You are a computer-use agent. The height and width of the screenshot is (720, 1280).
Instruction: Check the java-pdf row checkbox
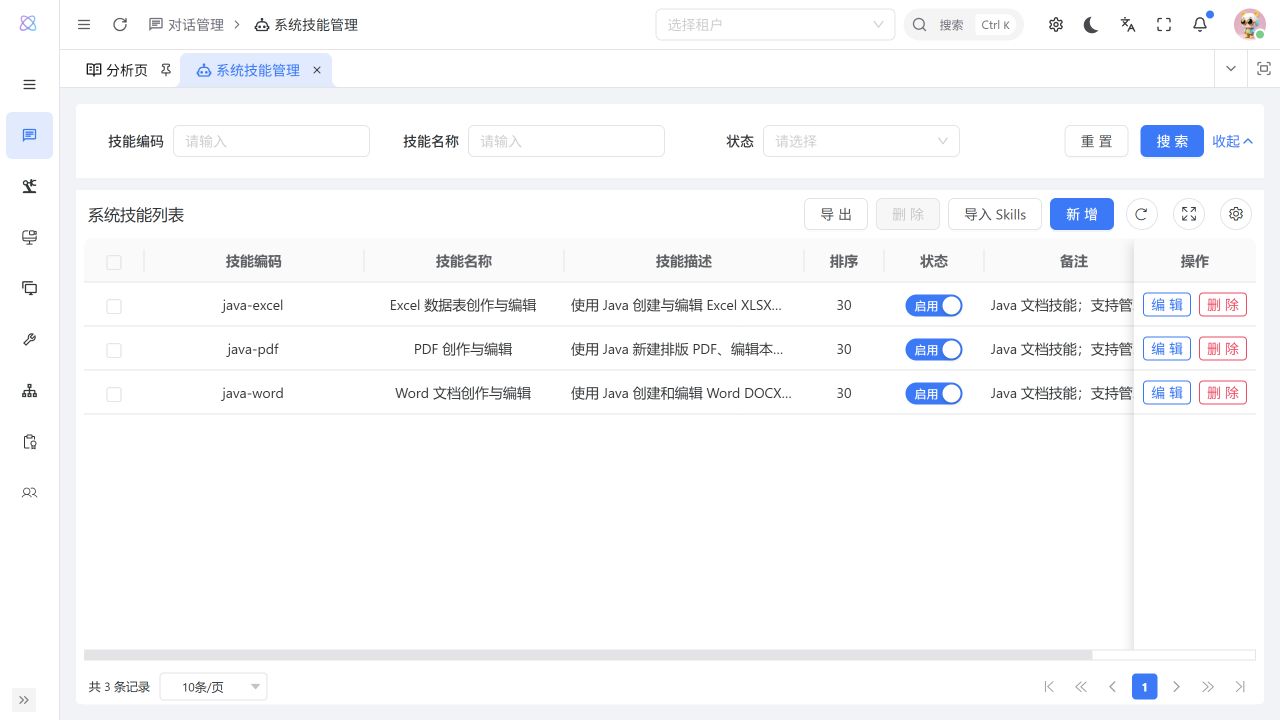[114, 350]
